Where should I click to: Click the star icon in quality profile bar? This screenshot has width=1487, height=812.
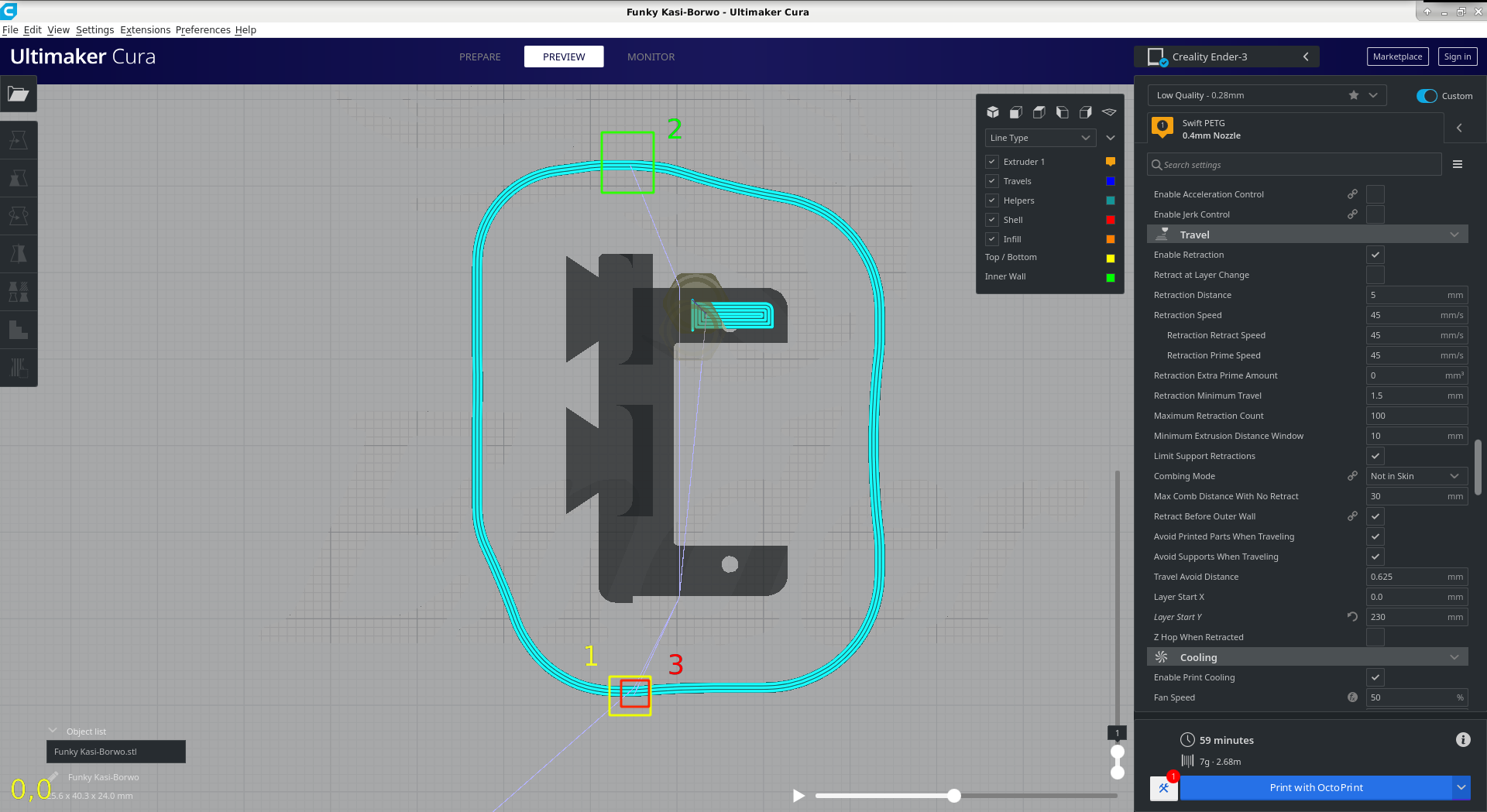[1354, 95]
